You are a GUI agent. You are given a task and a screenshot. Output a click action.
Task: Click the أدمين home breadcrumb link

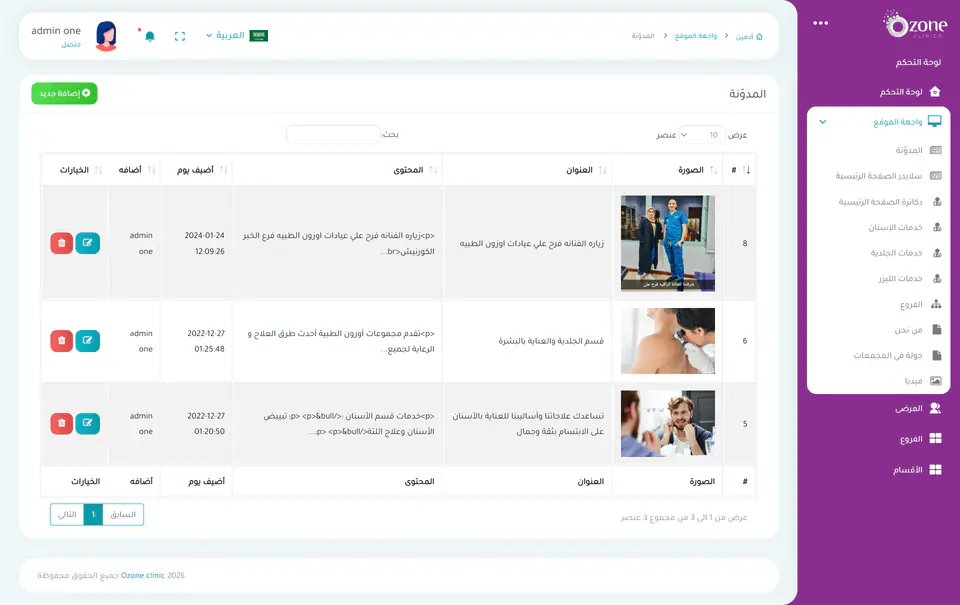749,36
